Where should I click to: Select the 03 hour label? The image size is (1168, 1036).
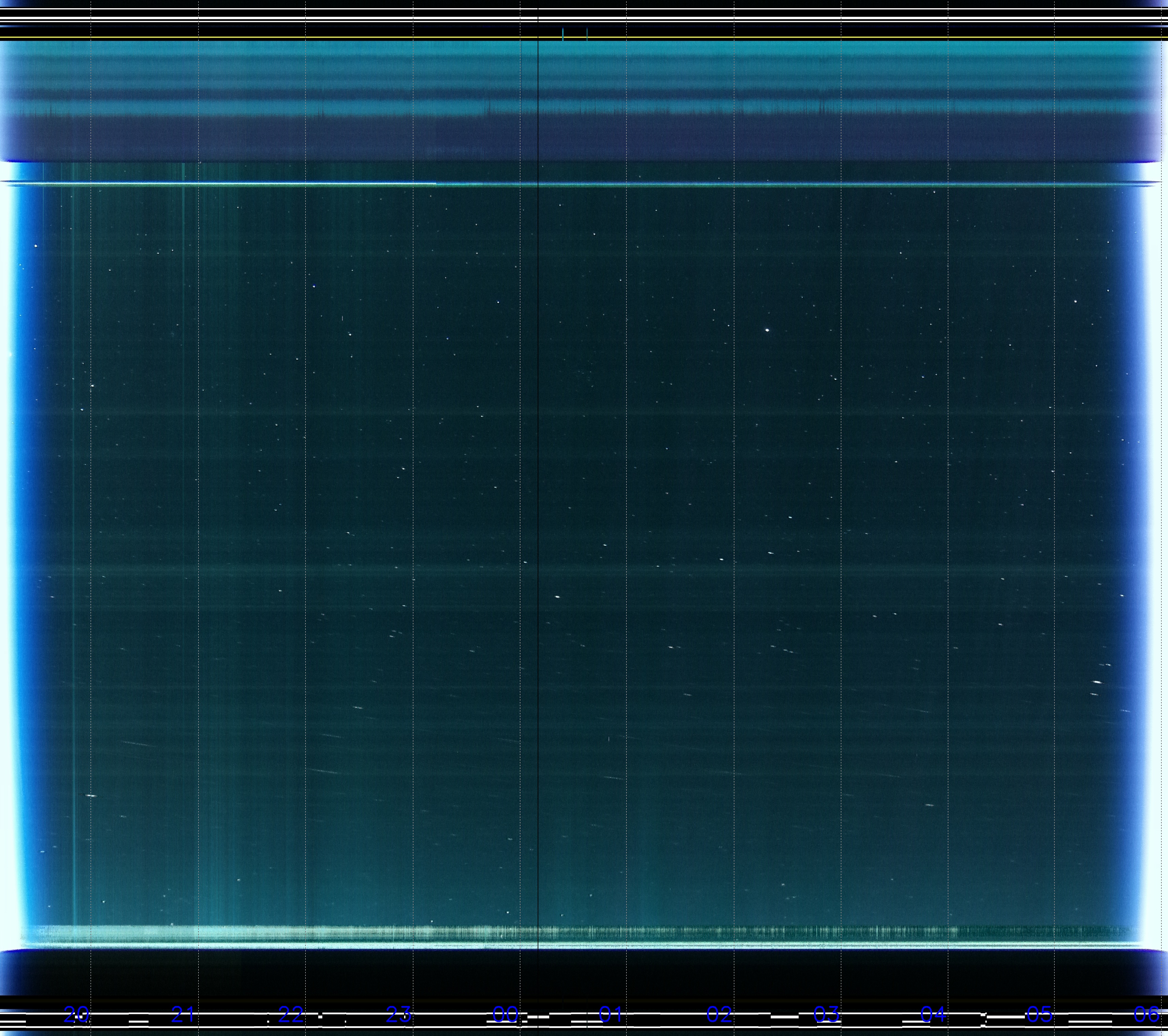pyautogui.click(x=826, y=1014)
